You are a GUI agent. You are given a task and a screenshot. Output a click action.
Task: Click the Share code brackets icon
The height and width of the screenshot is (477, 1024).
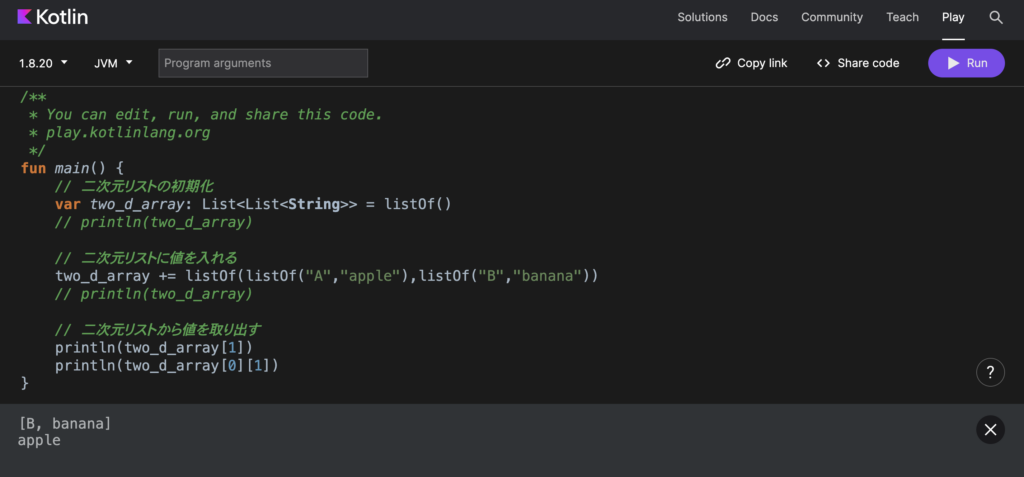(x=824, y=63)
